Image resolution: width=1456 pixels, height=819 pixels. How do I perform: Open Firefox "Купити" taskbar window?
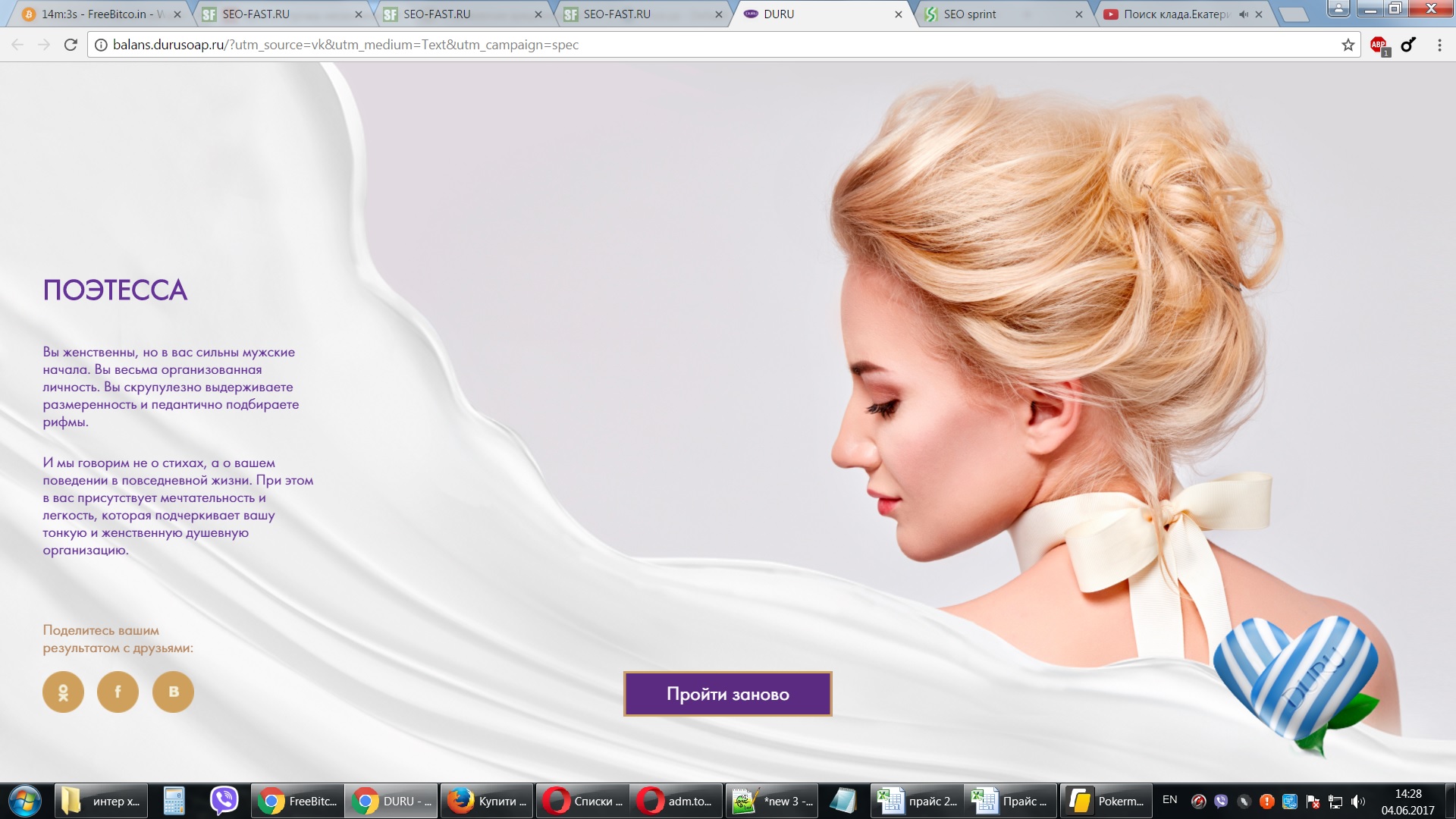(x=488, y=801)
